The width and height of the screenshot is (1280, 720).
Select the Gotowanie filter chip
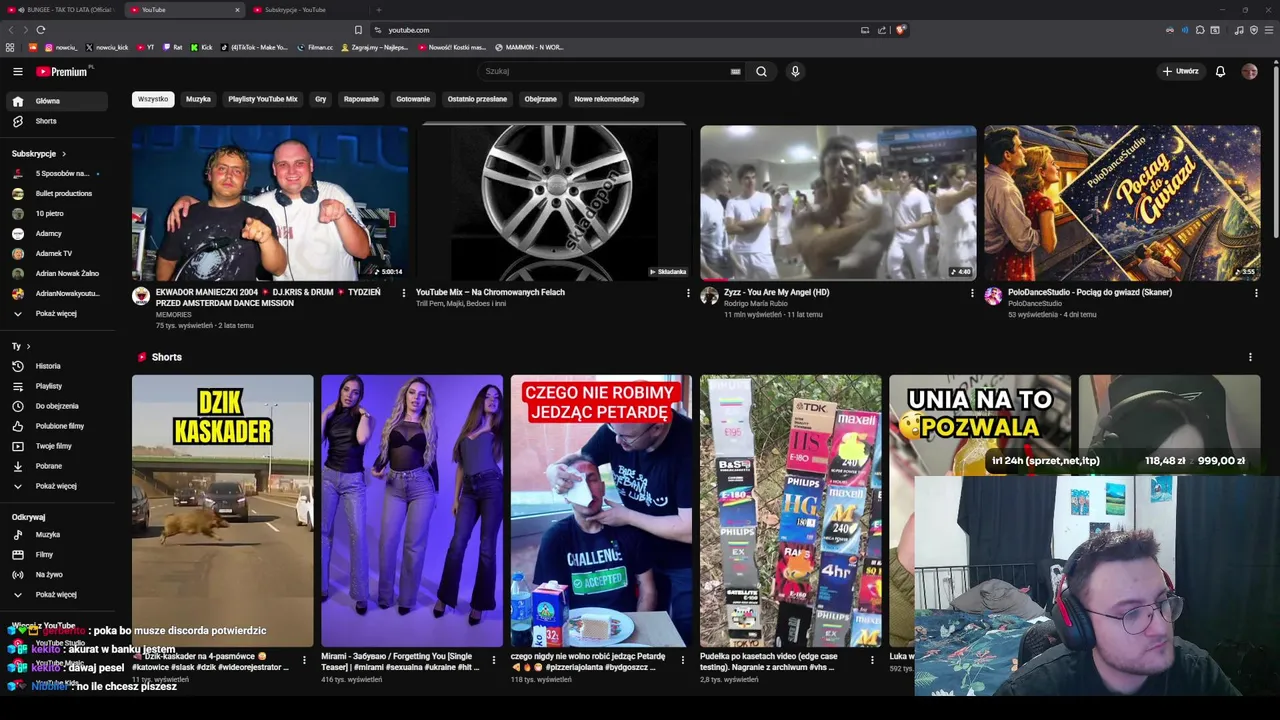click(413, 99)
